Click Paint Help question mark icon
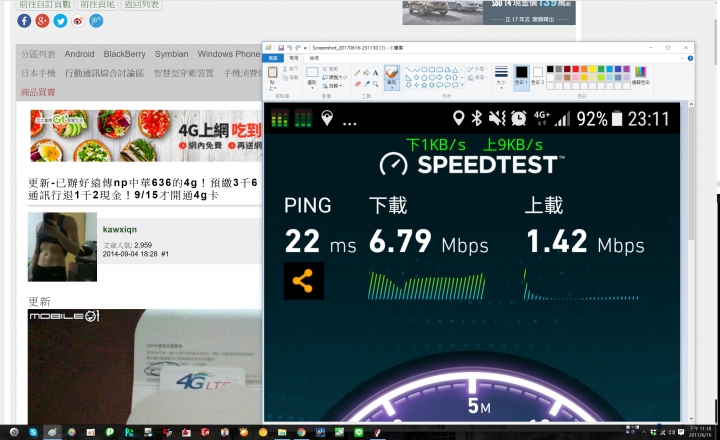The height and width of the screenshot is (440, 720). tap(690, 58)
